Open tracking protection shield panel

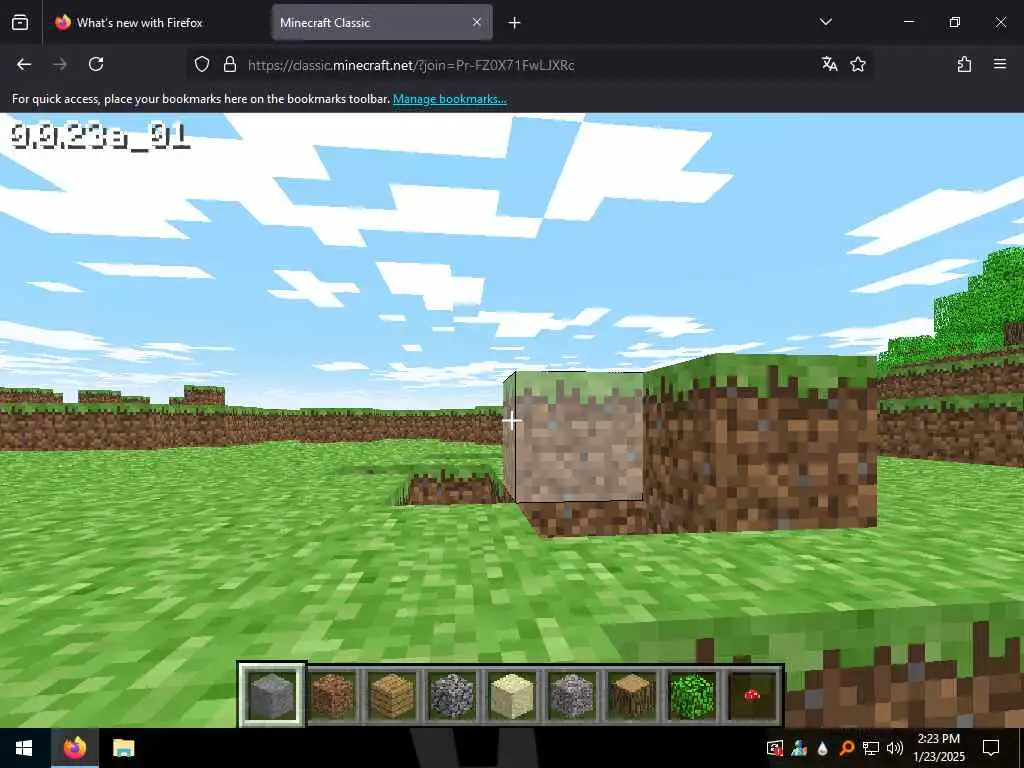click(202, 64)
